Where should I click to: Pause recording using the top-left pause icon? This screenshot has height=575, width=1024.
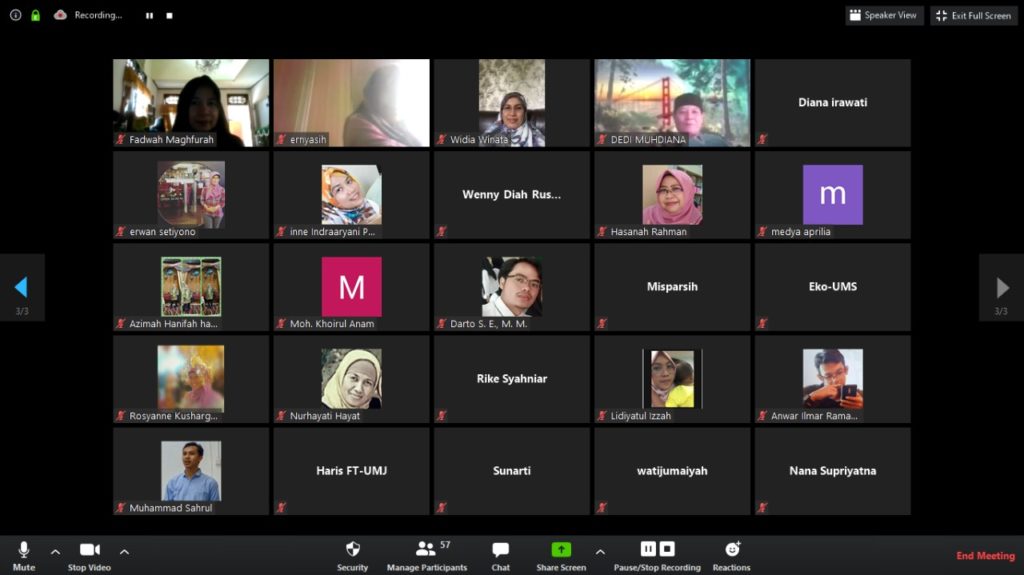[150, 16]
